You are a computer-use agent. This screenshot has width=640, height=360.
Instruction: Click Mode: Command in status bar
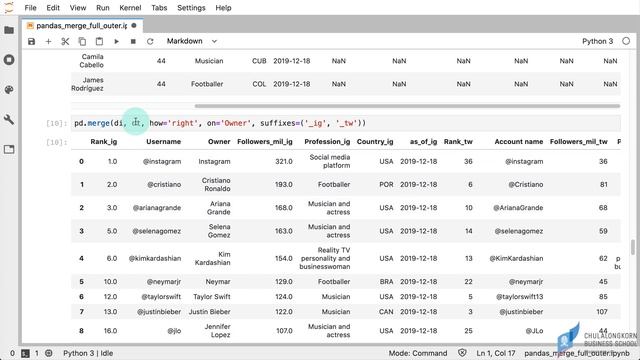(418, 353)
